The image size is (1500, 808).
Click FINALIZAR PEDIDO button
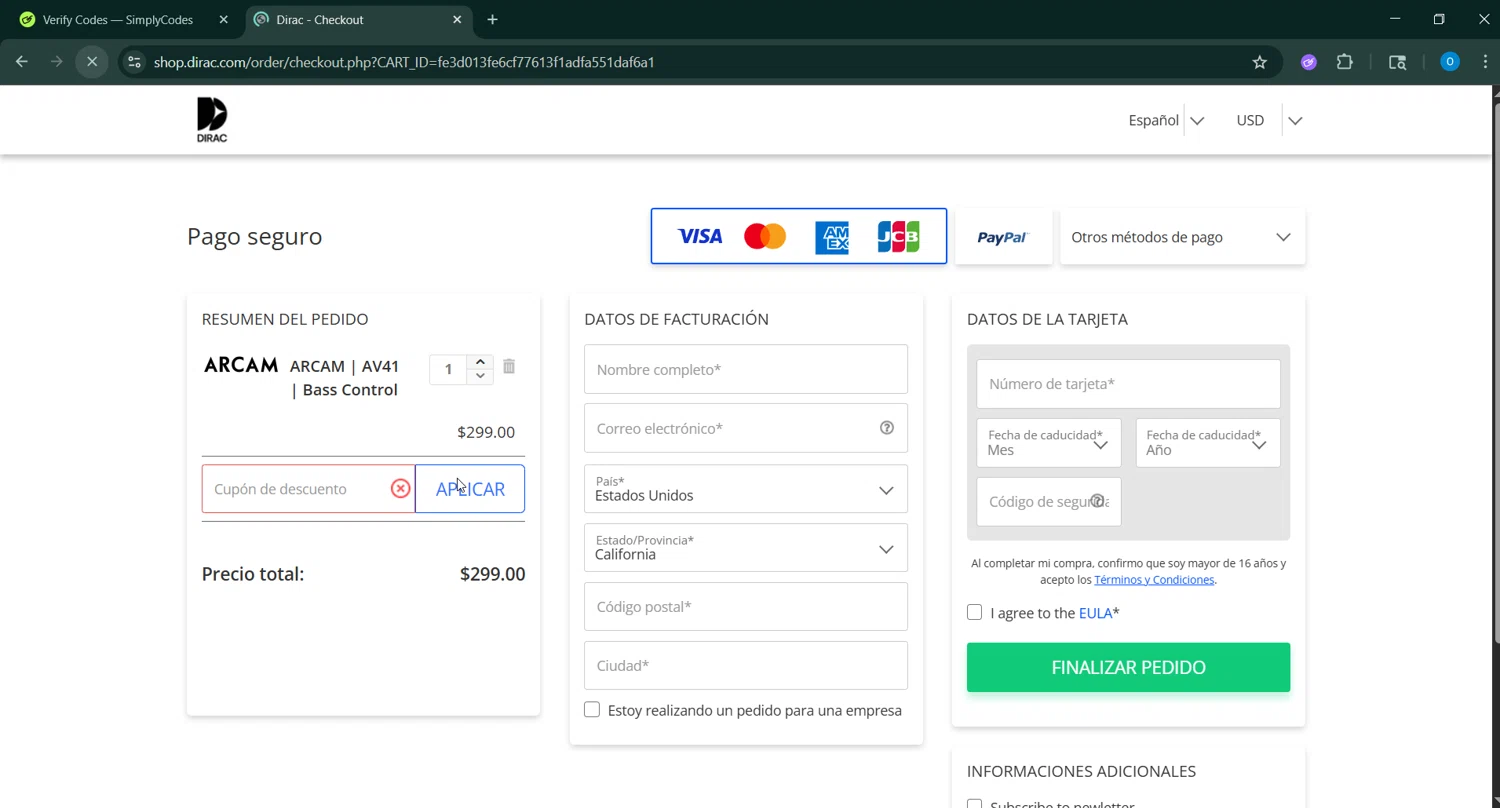click(1128, 667)
